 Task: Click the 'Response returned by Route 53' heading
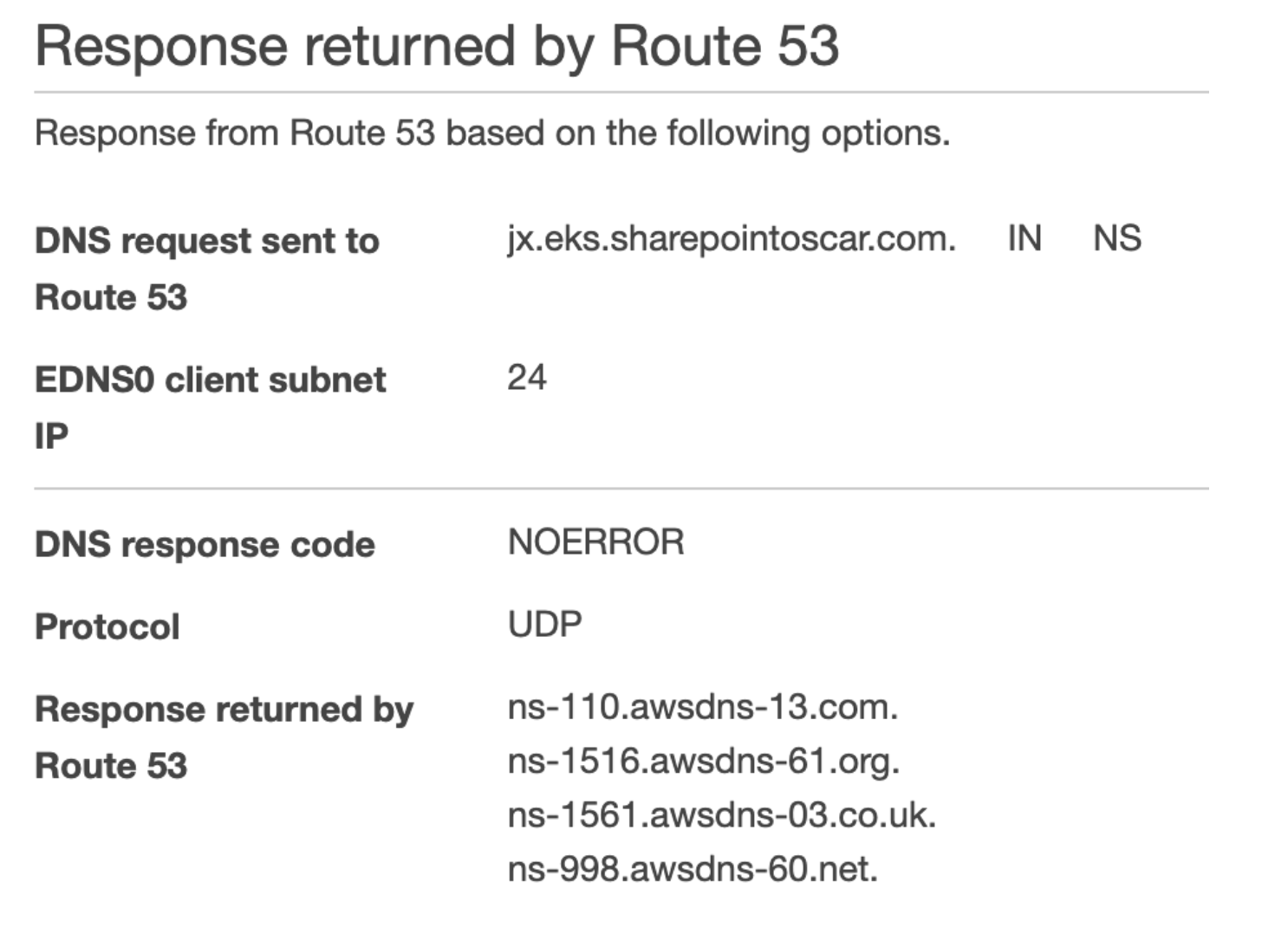point(437,46)
